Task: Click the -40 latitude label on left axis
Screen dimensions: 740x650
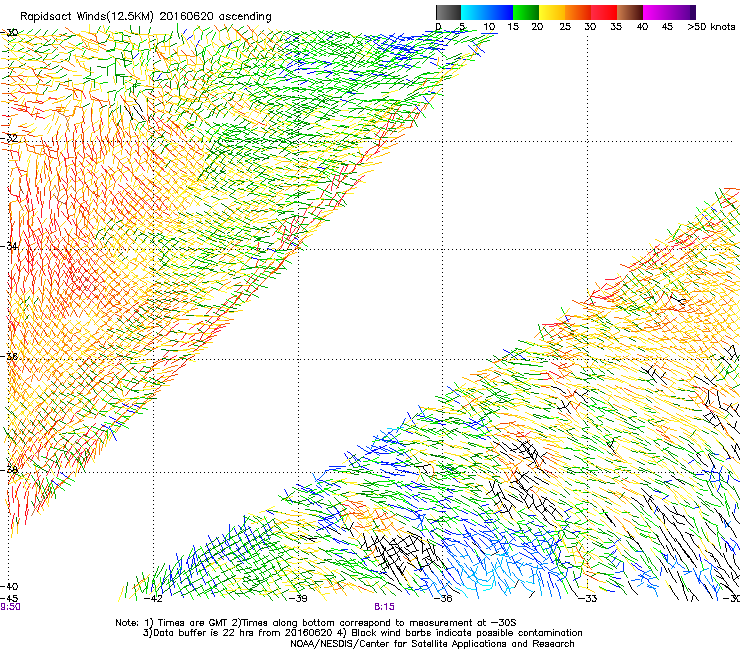Action: click(x=9, y=587)
